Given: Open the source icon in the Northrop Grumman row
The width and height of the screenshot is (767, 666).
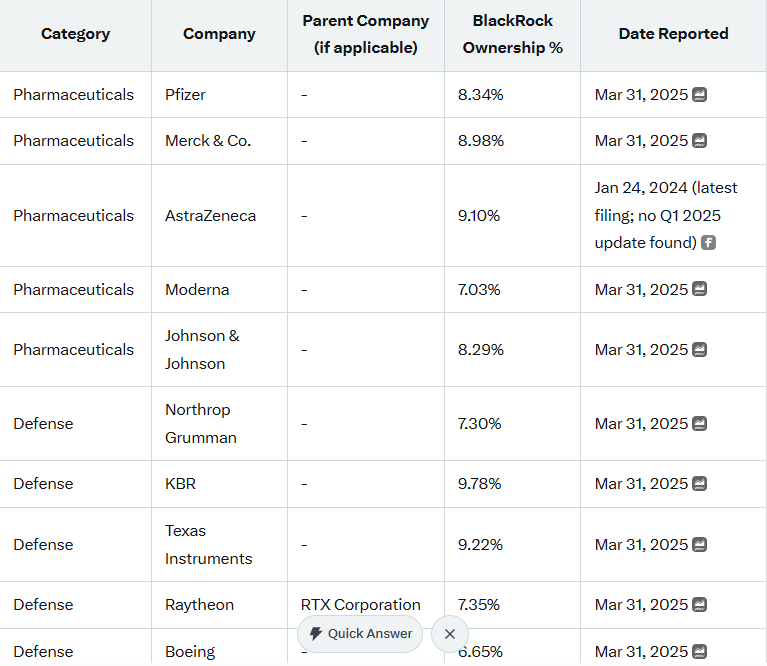Looking at the screenshot, I should click(x=700, y=424).
